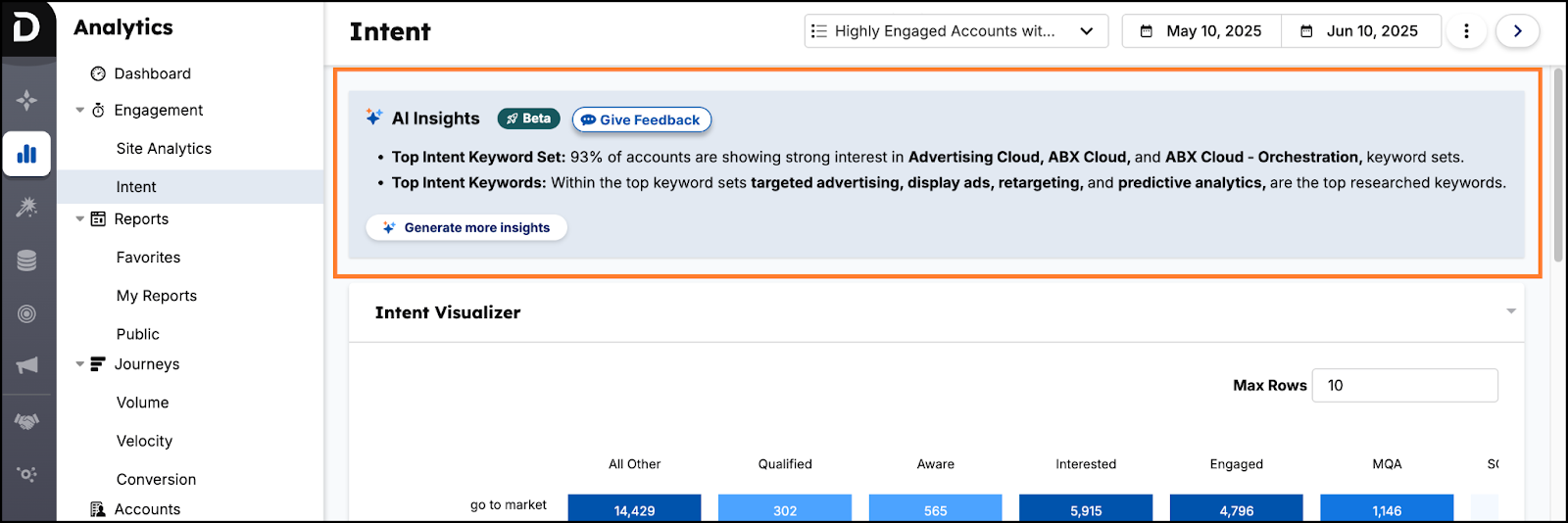Screen dimensions: 1568x523
Task: Open the sparkle AI icon in sidebar
Action: [x=26, y=100]
